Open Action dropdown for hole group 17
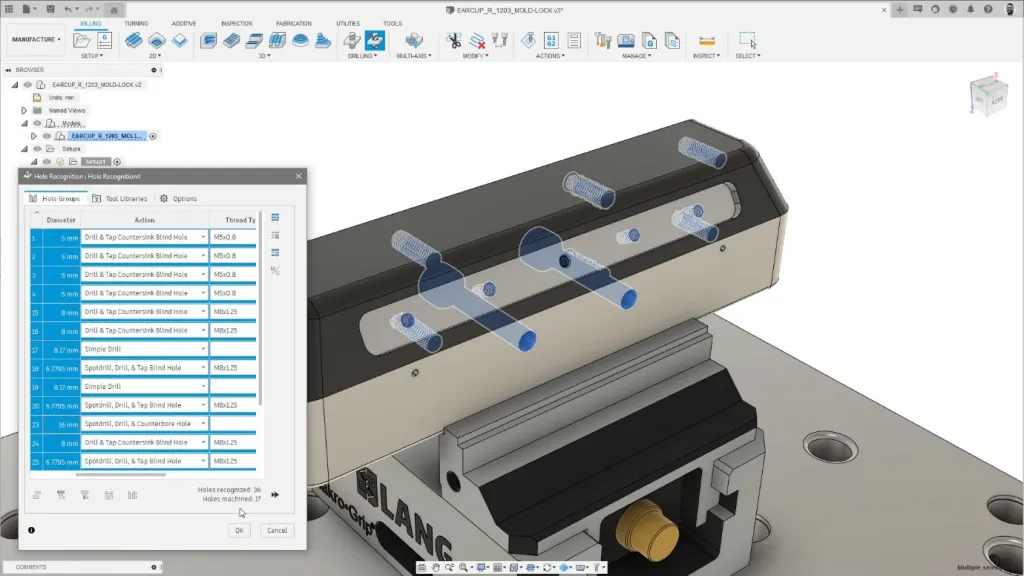The width and height of the screenshot is (1024, 576). 204,349
